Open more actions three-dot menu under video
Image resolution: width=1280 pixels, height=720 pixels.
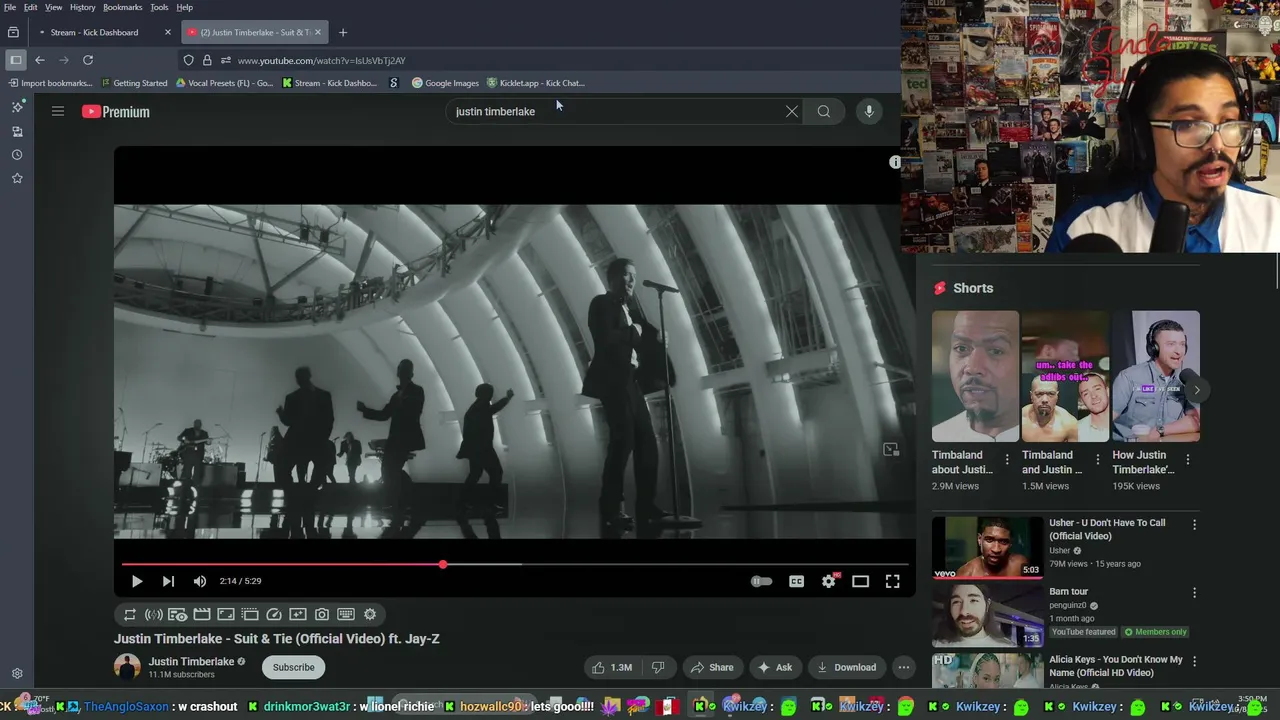point(904,667)
